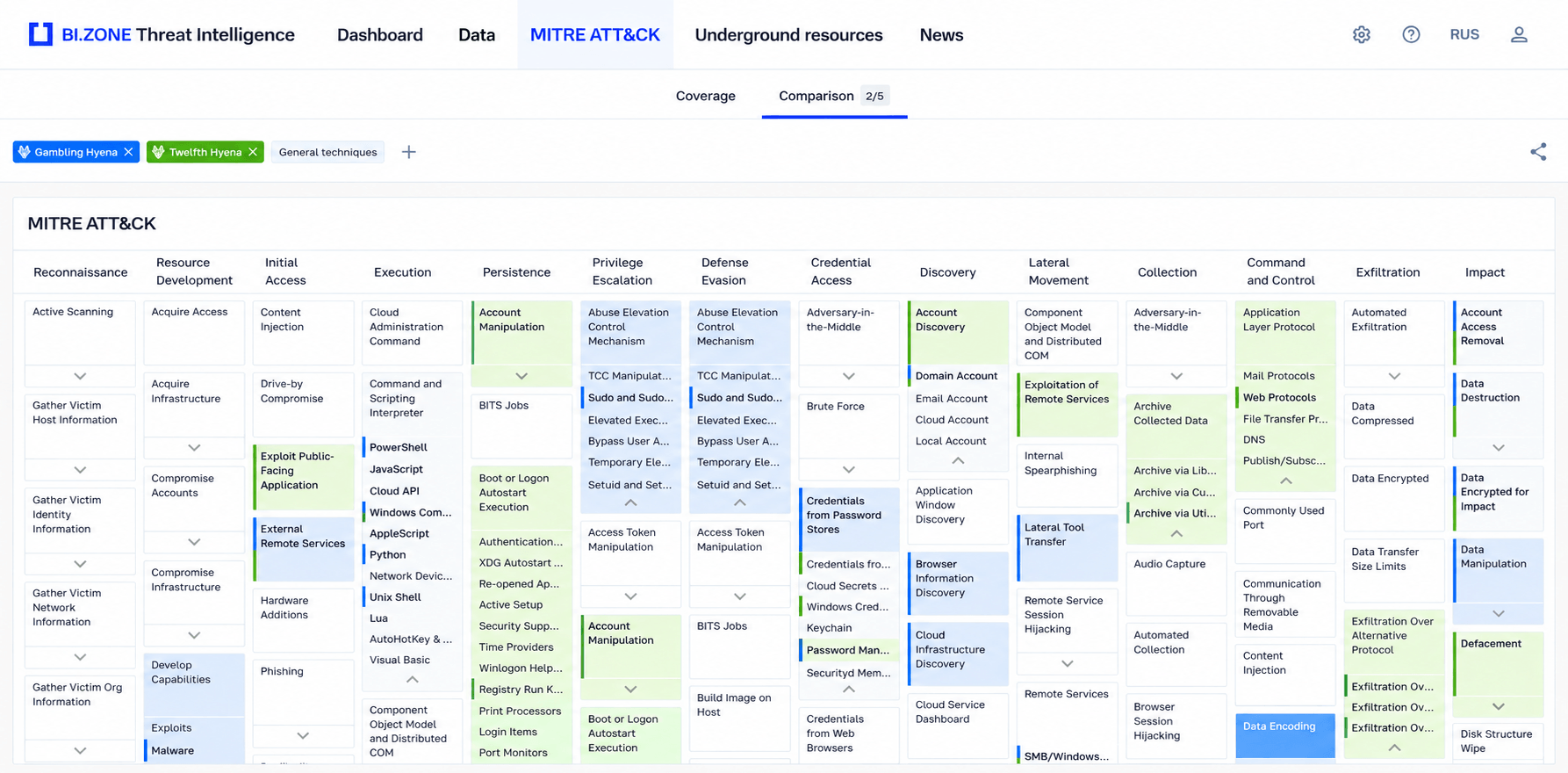Open Underground resources section

789,35
